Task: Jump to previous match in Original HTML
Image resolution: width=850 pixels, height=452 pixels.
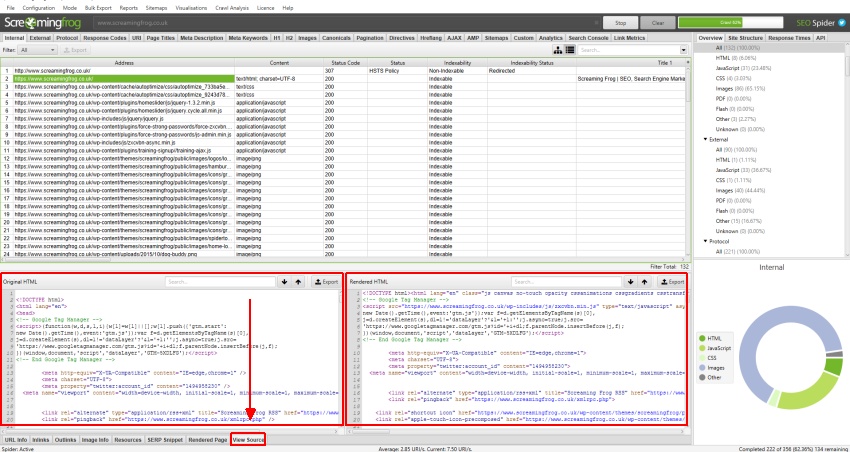Action: 298,282
